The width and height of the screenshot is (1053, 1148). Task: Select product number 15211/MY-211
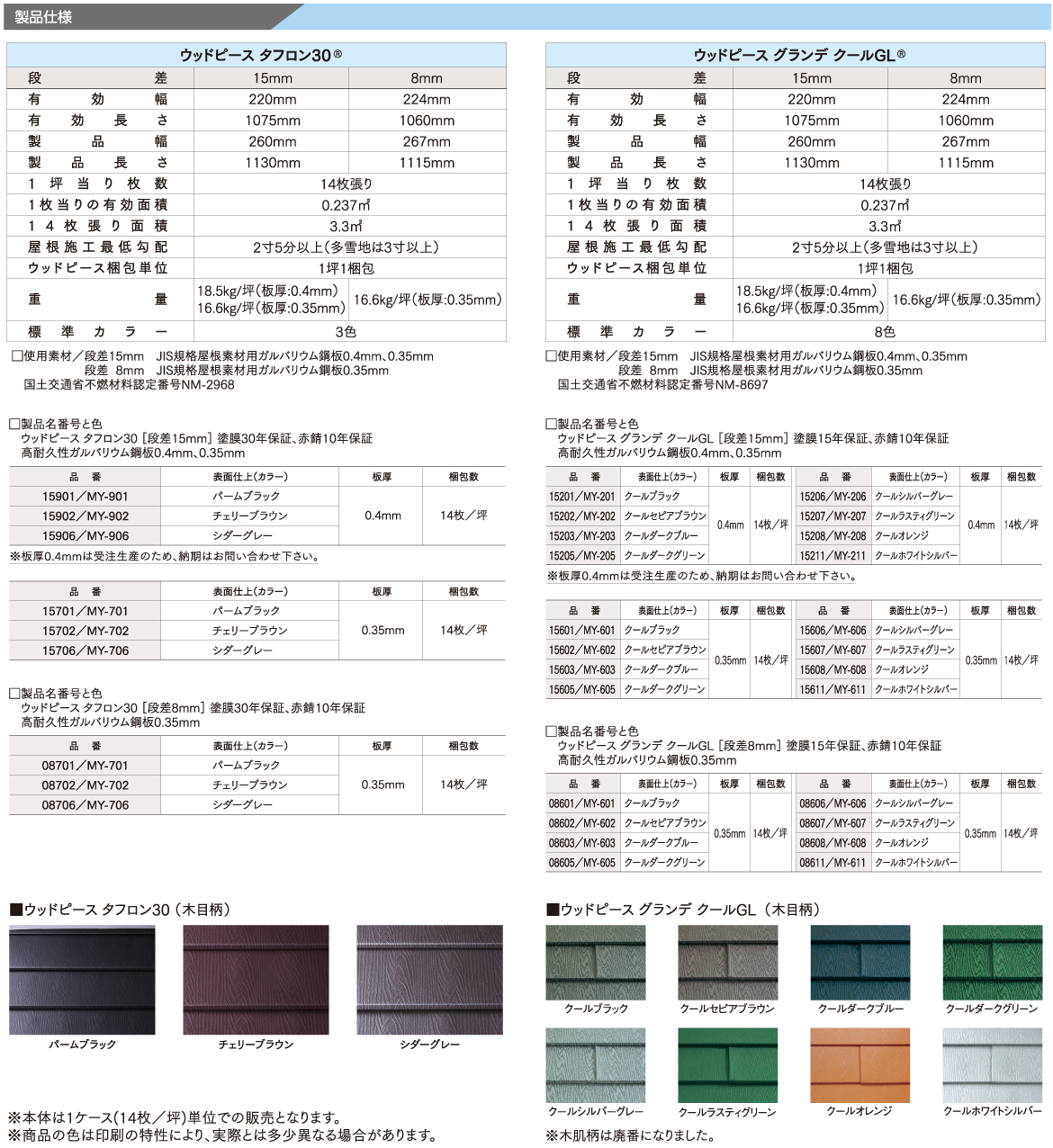click(x=833, y=556)
